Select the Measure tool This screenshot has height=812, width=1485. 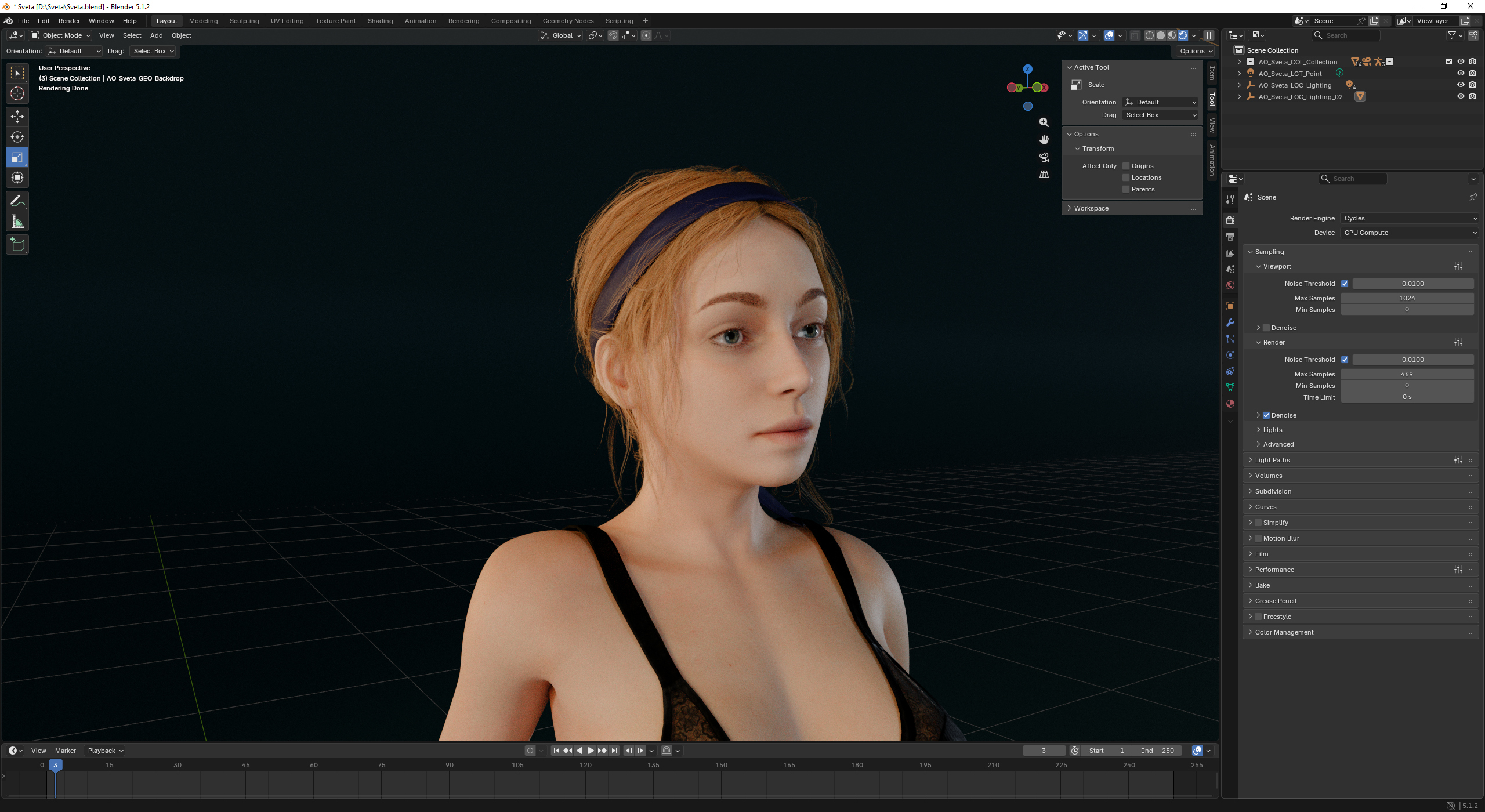tap(17, 222)
